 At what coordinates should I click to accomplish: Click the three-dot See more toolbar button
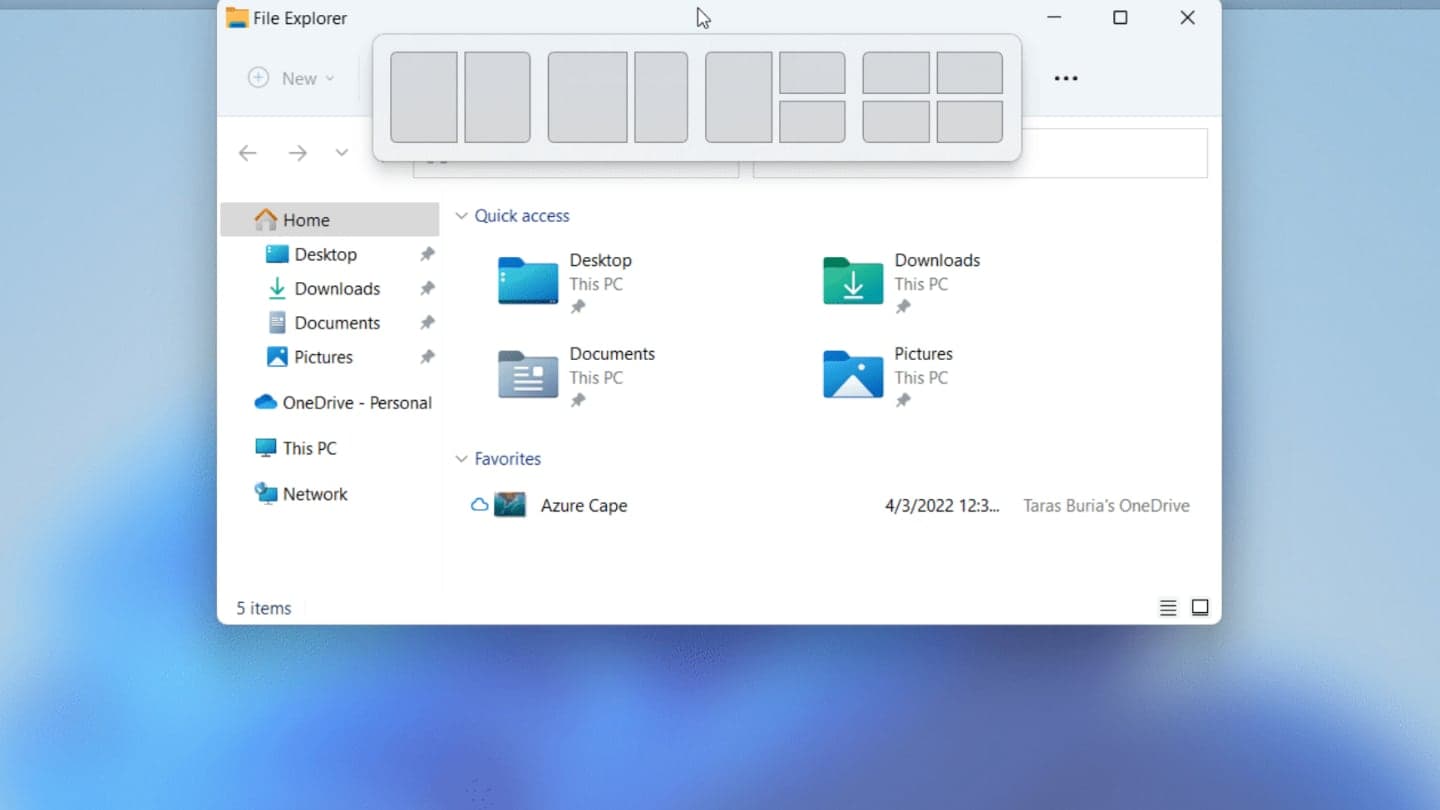(1066, 78)
